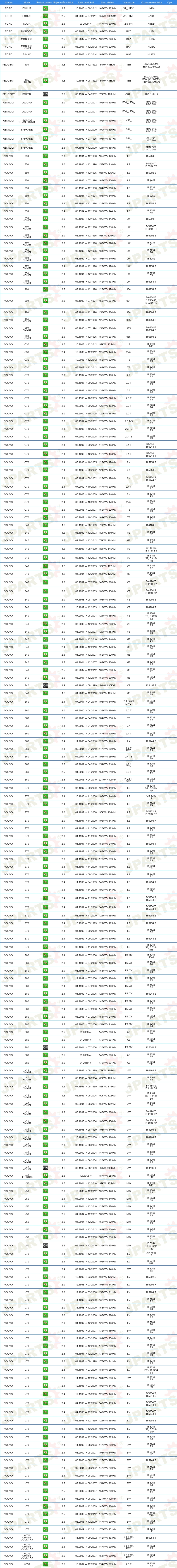Click the fuel type icon in the FORD S-MAX row

point(46,54)
